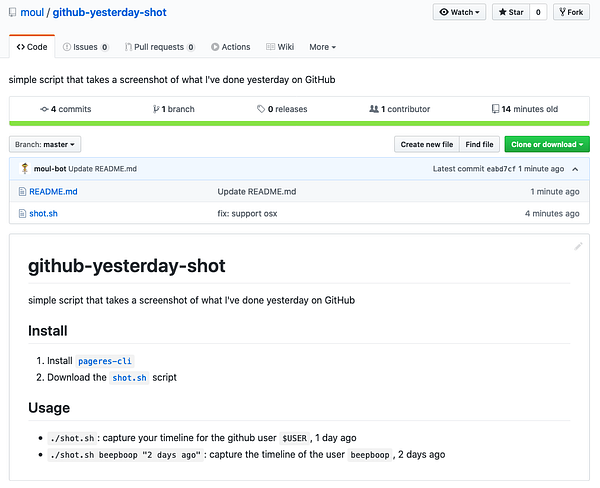
Task: View the 1 contributor page
Action: (x=400, y=109)
